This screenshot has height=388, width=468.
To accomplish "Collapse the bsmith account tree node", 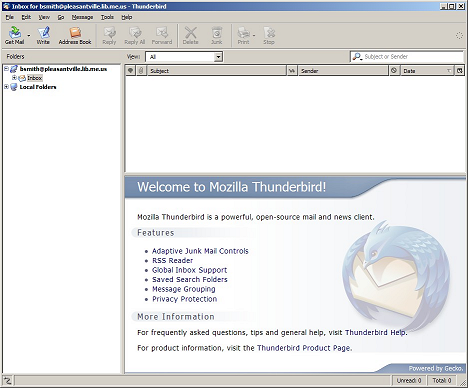I will point(6,69).
